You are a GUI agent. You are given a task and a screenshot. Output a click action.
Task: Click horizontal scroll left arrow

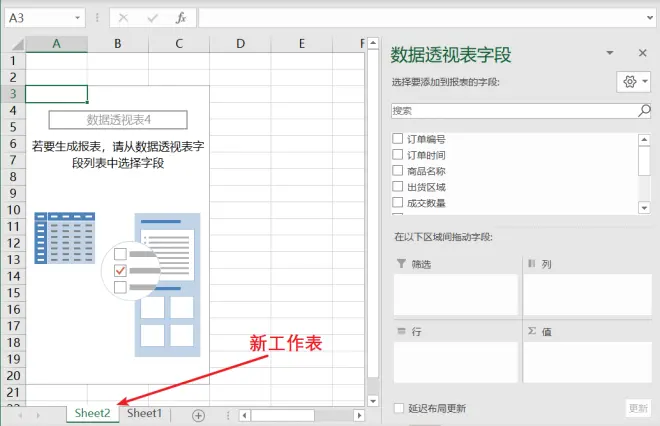(x=245, y=415)
